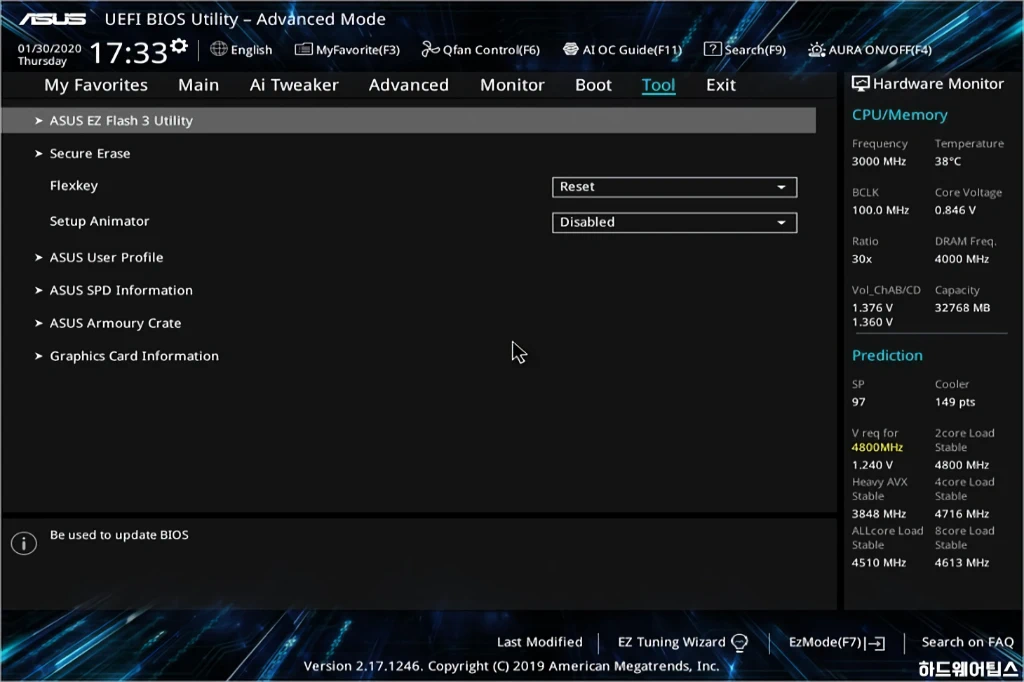The height and width of the screenshot is (682, 1024).
Task: Launch the AI OC Guide(F11) icon
Action: click(570, 49)
